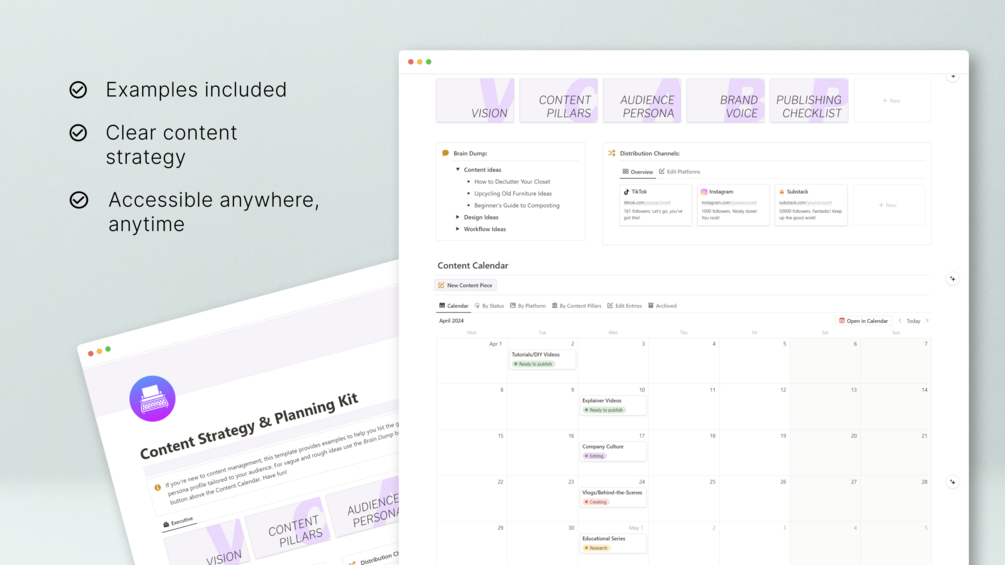The height and width of the screenshot is (565, 1005).
Task: Switch to the Overview tab in Distribution Channels
Action: click(x=638, y=172)
